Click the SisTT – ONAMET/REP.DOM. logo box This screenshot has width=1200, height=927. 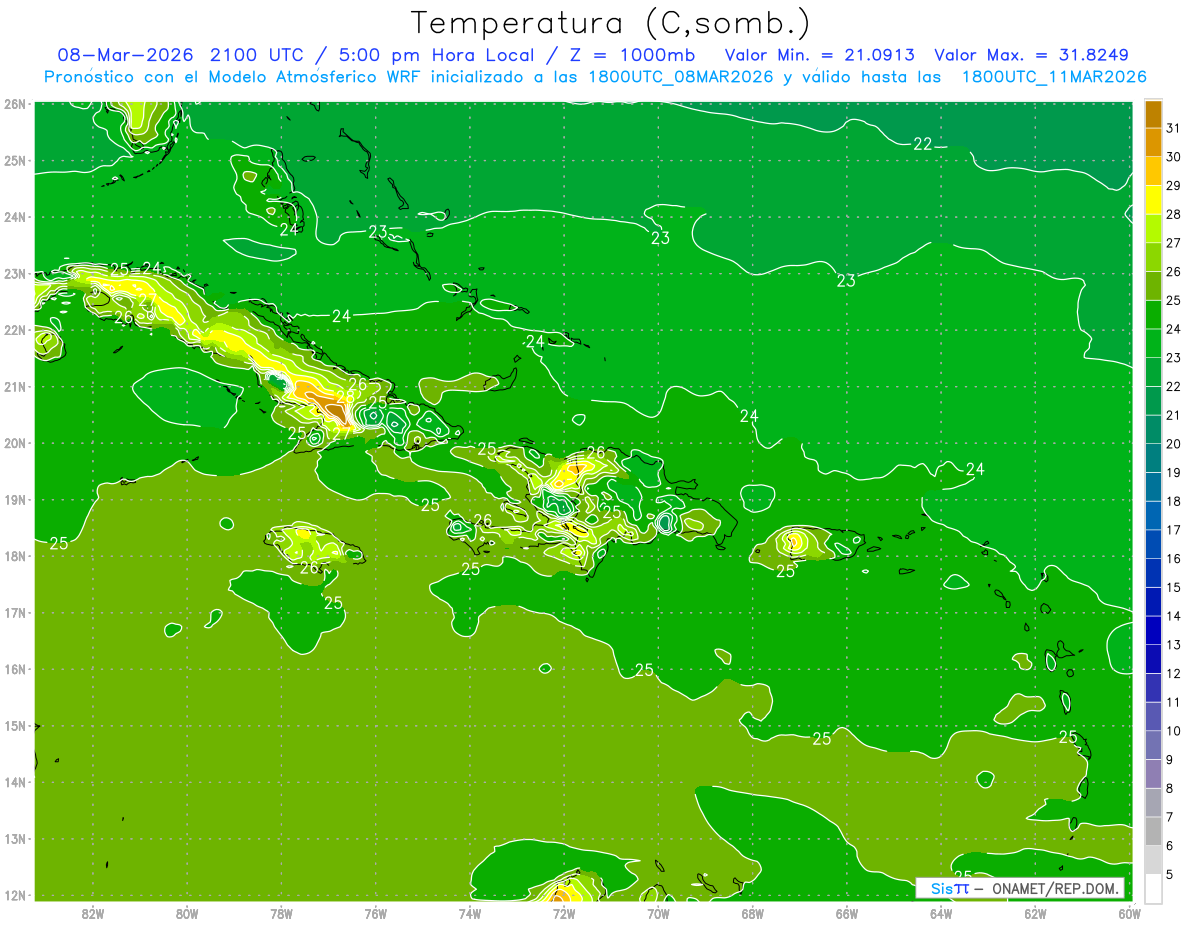click(x=1019, y=888)
